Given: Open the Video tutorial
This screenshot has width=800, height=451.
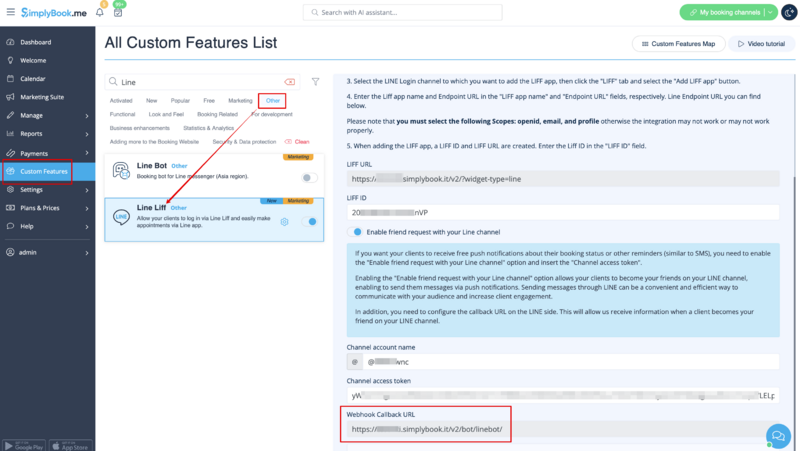Looking at the screenshot, I should pyautogui.click(x=761, y=44).
